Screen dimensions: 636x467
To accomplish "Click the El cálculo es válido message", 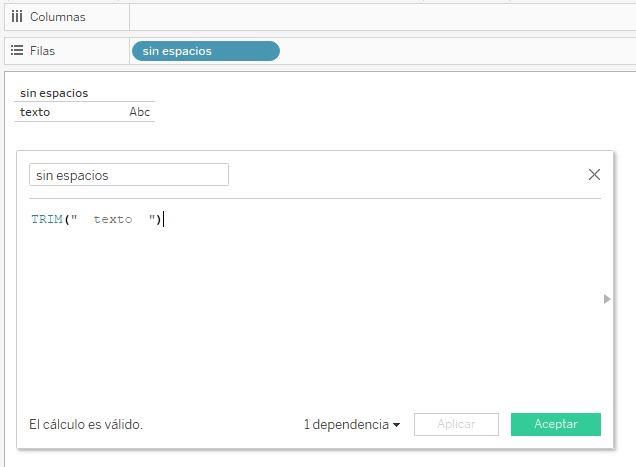I will tap(86, 424).
